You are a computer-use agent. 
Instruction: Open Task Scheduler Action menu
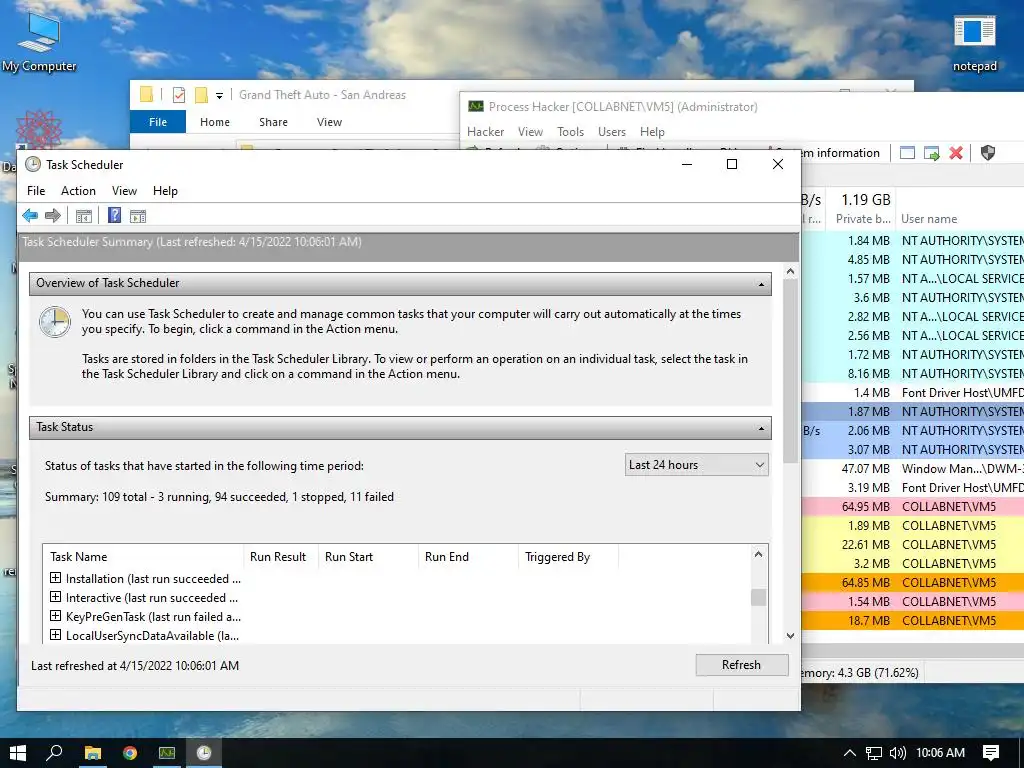[x=78, y=191]
